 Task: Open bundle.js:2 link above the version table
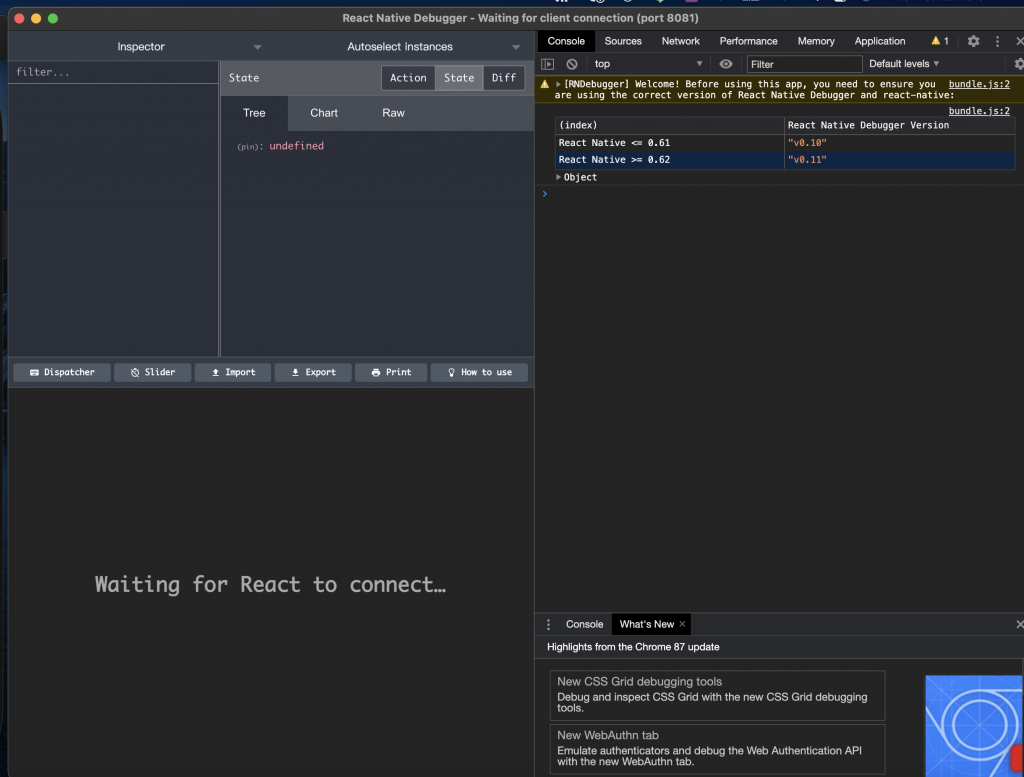[979, 111]
